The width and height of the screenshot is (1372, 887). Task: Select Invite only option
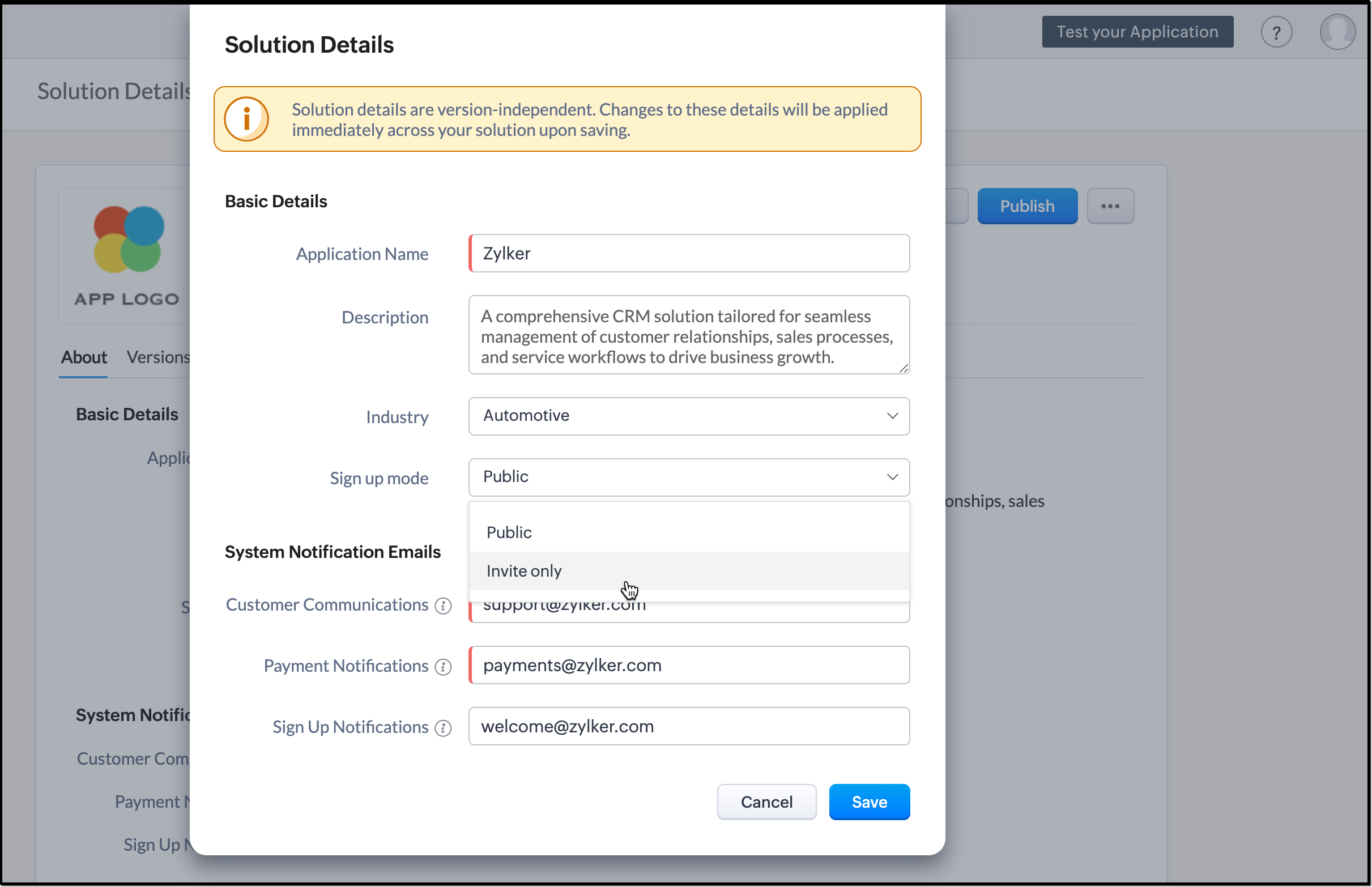coord(524,571)
